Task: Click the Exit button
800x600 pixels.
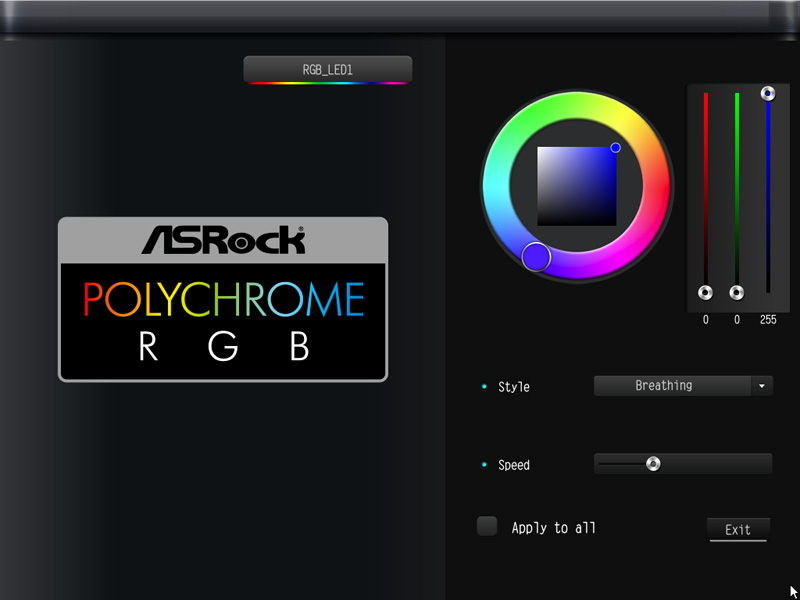Action: click(x=738, y=530)
